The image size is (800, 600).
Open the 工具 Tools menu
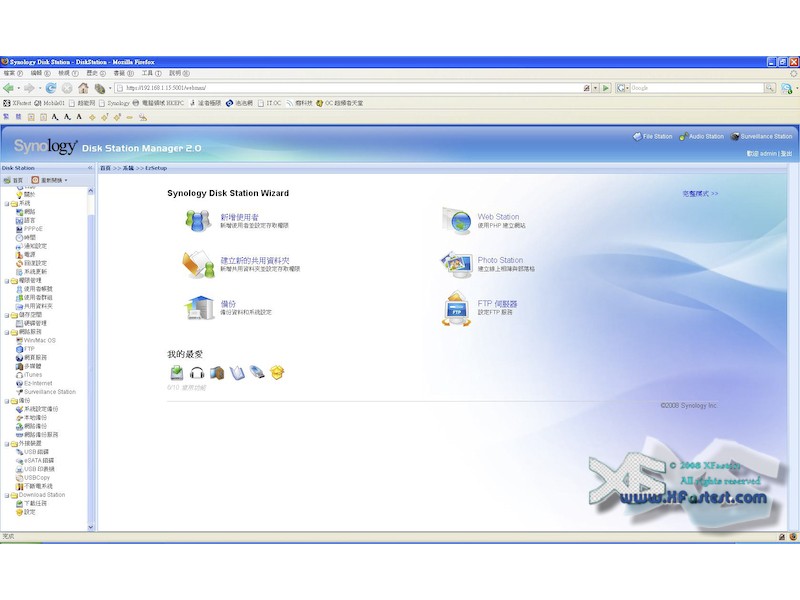pos(152,73)
